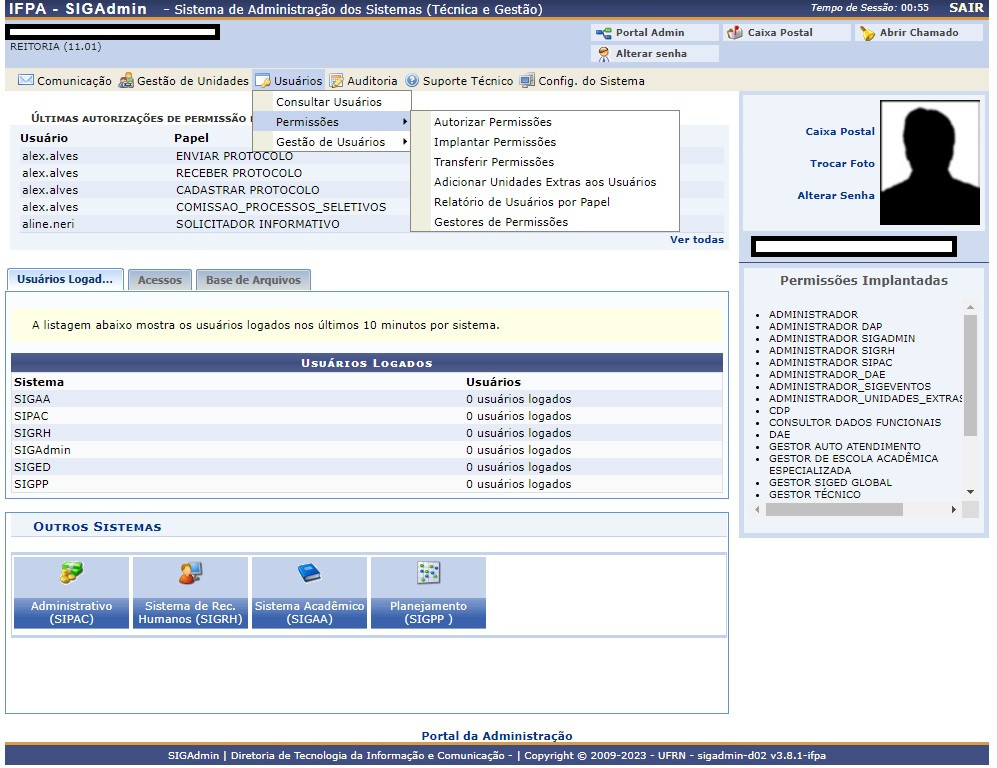Image resolution: width=997 pixels, height=768 pixels.
Task: Click the Abrir Chamado bell icon
Action: pyautogui.click(x=867, y=33)
